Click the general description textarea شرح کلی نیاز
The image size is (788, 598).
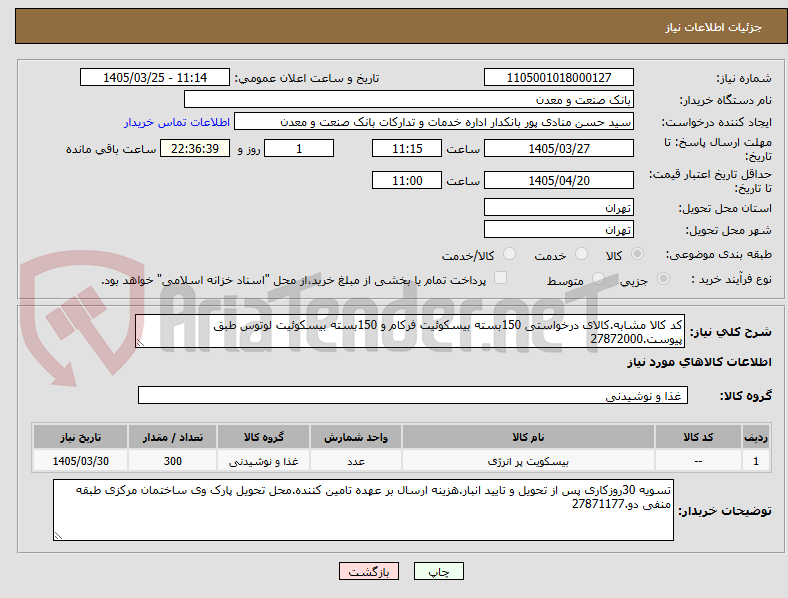point(410,332)
